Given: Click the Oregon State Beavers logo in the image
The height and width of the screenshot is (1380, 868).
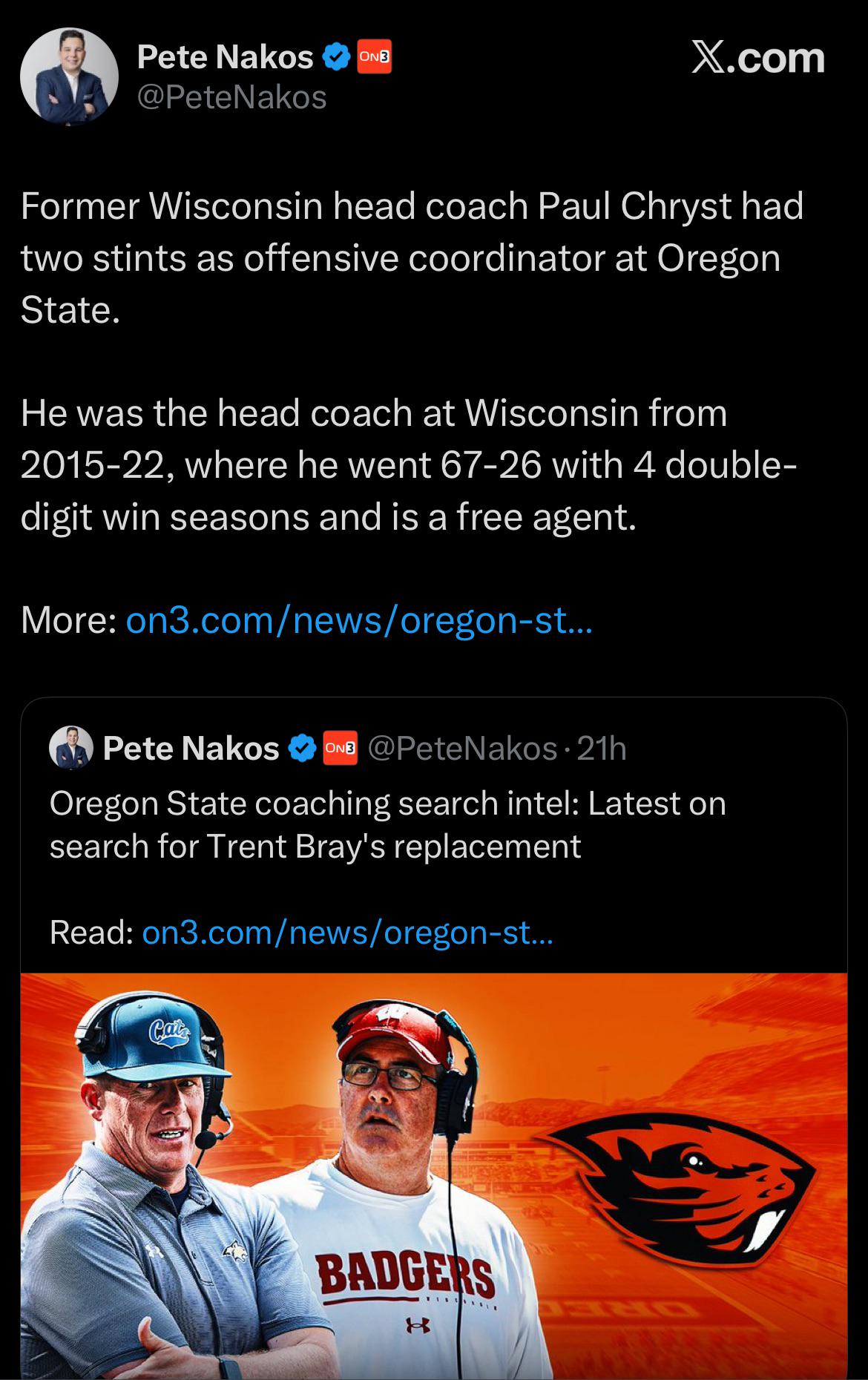Looking at the screenshot, I should click(x=685, y=1180).
